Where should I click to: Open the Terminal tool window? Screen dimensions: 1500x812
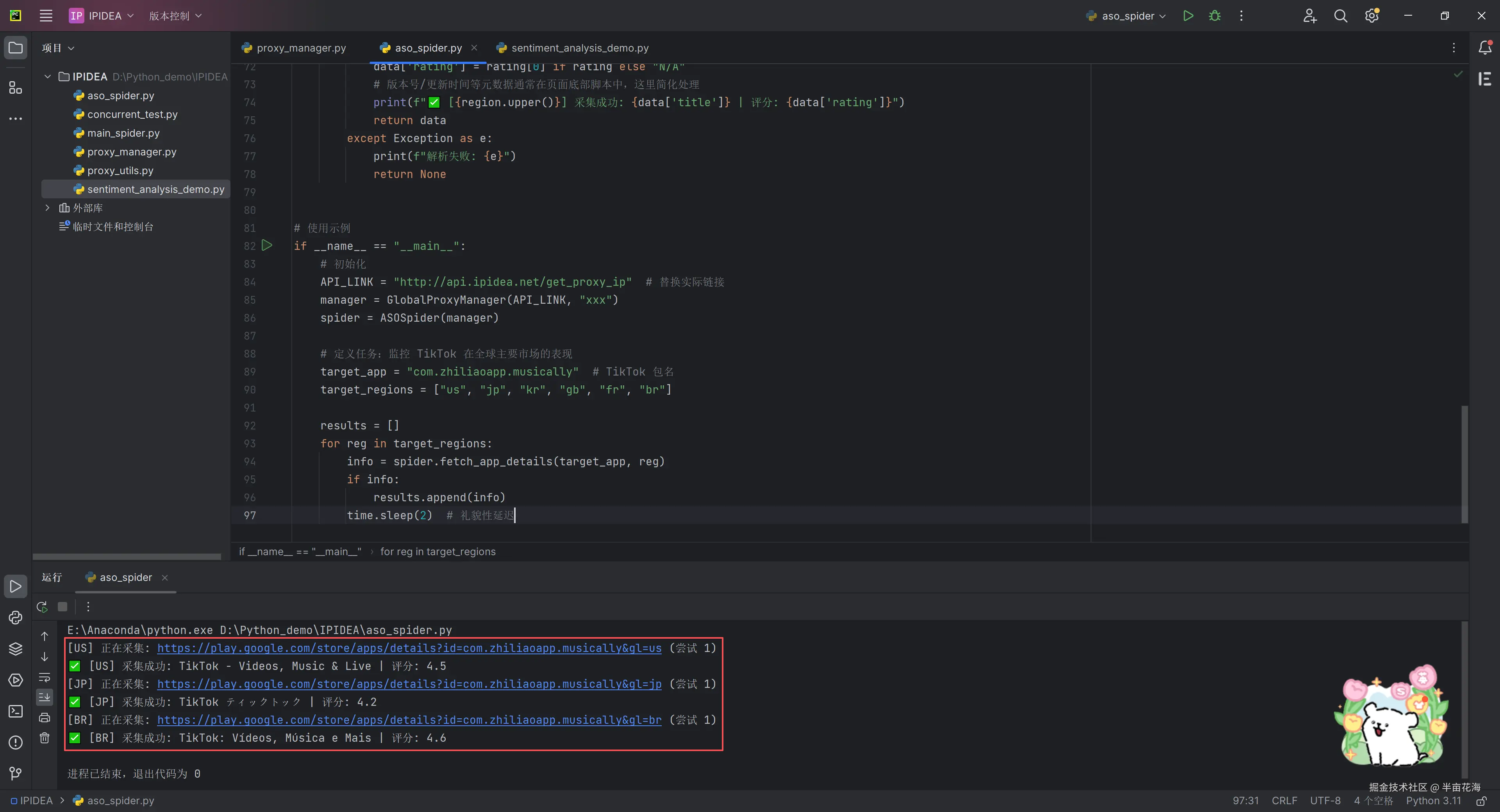point(16,711)
